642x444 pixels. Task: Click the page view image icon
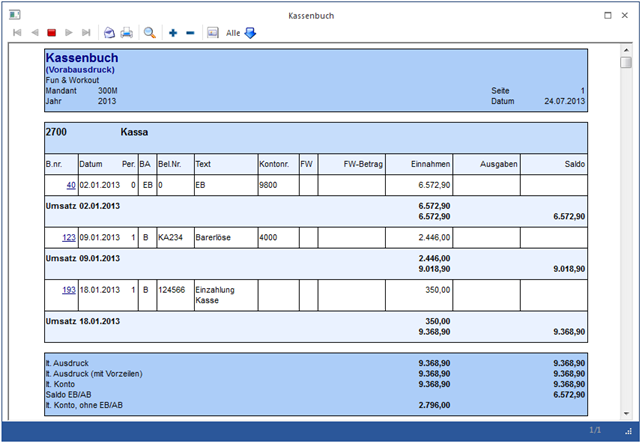pyautogui.click(x=212, y=33)
